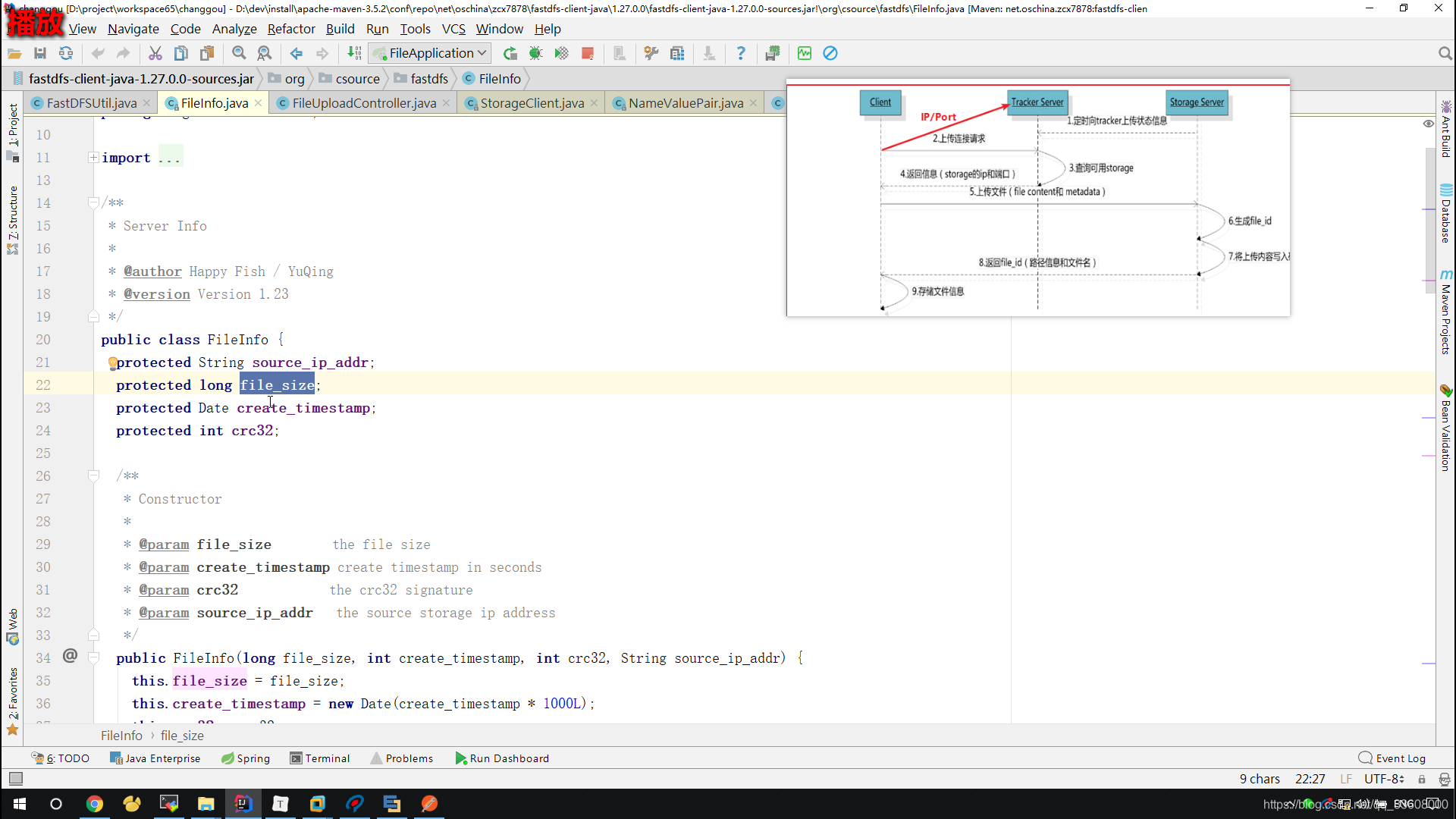Collapse the FileInfo constructor fold at line 34
This screenshot has height=819, width=1456.
pos(93,657)
